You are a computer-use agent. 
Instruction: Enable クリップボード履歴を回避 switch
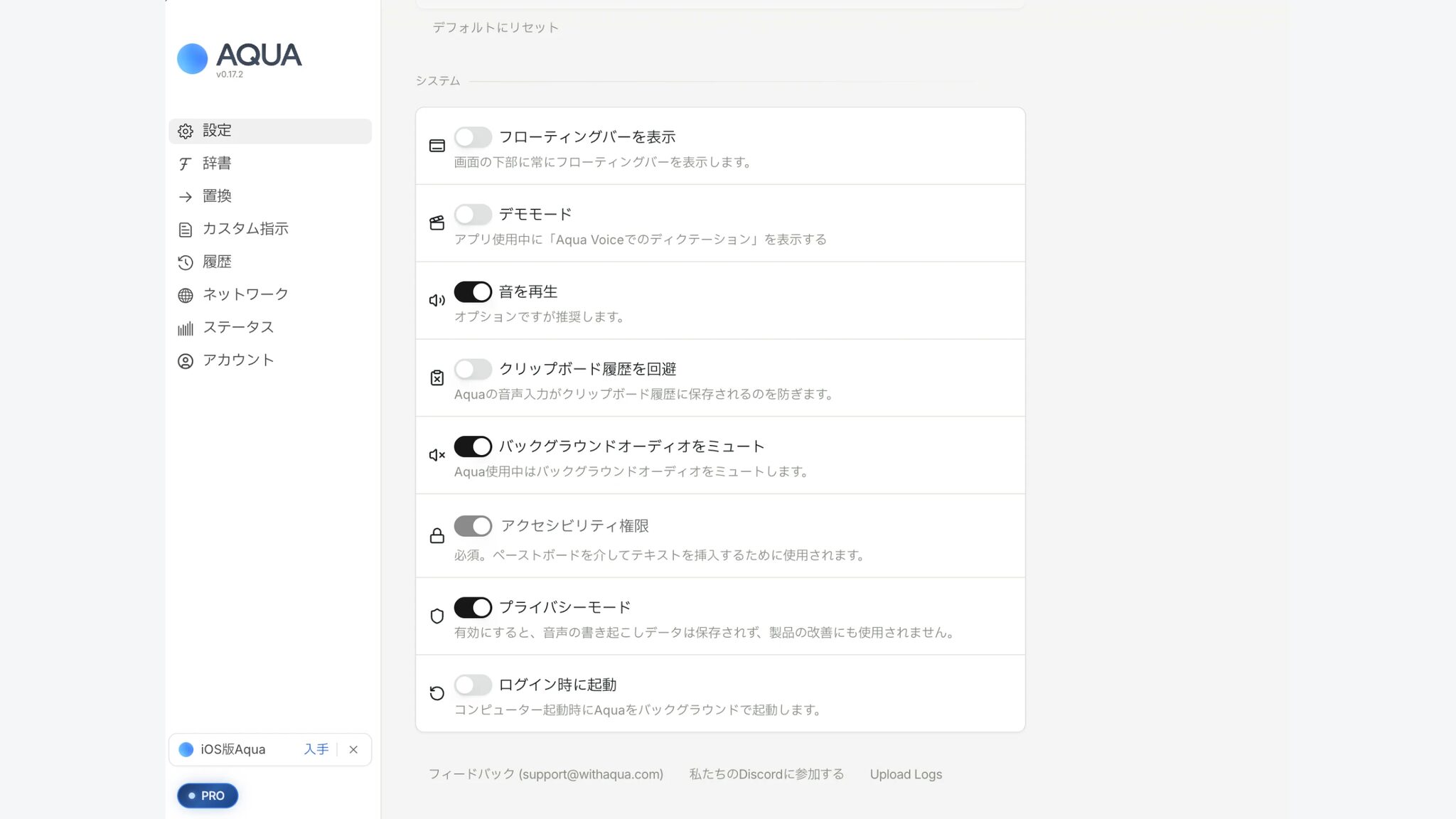point(473,369)
